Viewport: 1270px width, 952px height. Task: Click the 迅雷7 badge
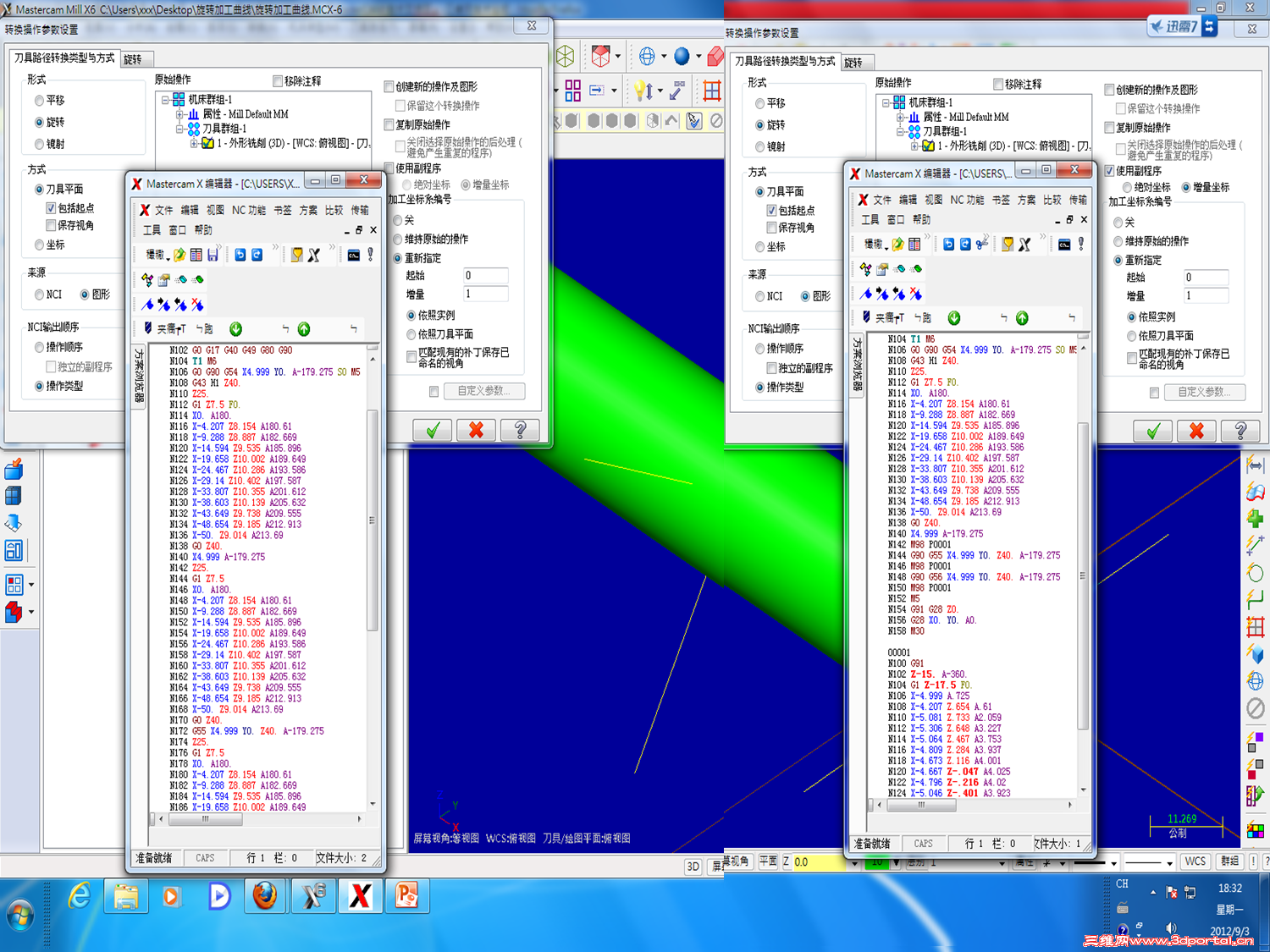point(1183,27)
